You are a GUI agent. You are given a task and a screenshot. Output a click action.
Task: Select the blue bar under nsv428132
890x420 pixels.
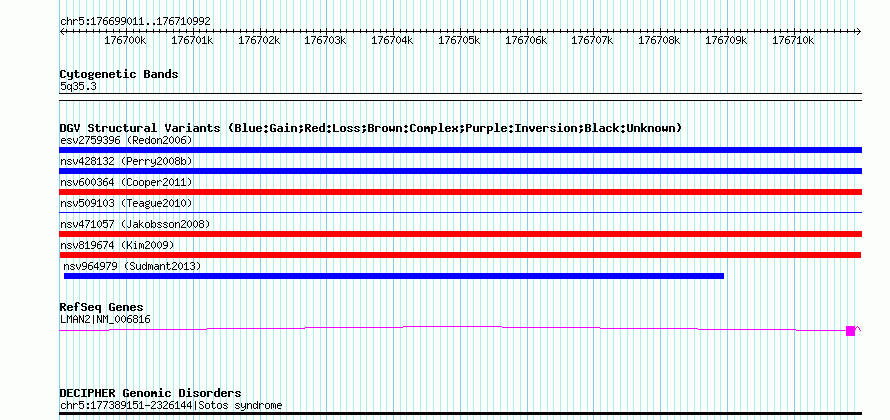pos(460,171)
